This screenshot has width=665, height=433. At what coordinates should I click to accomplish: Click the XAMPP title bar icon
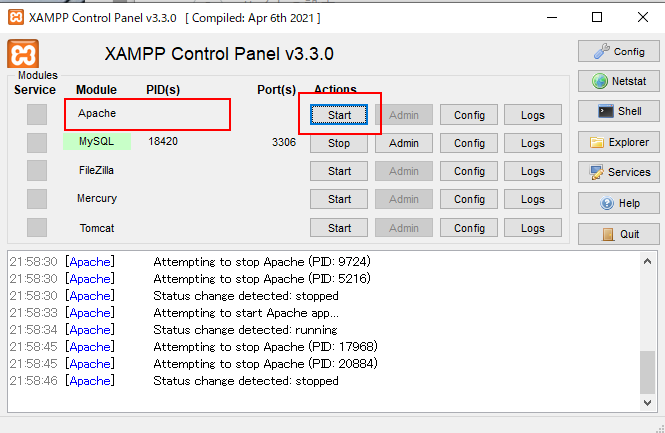click(15, 17)
